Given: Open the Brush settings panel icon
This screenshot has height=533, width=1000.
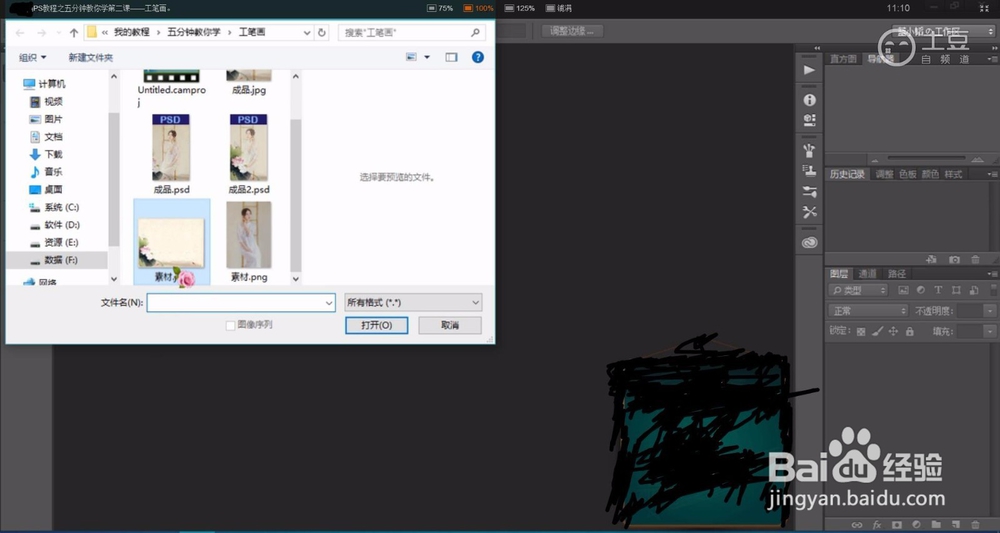Looking at the screenshot, I should click(x=809, y=192).
